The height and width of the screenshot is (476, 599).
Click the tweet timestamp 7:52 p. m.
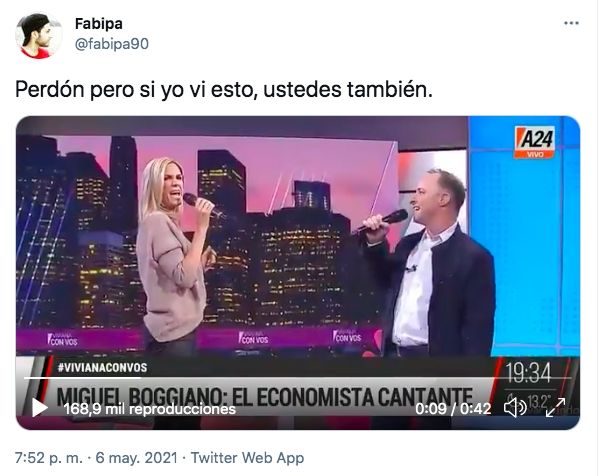click(49, 458)
